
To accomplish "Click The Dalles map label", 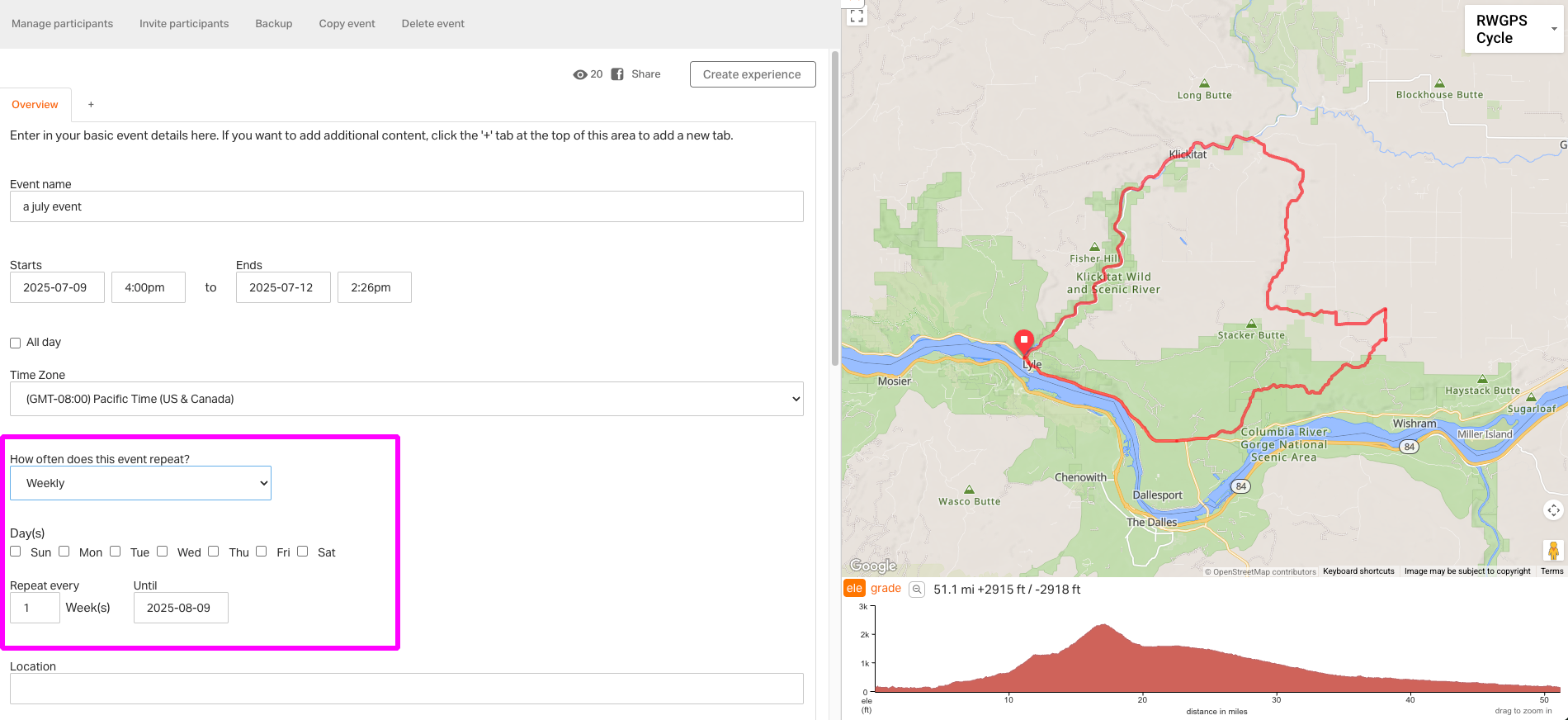I will click(1152, 522).
